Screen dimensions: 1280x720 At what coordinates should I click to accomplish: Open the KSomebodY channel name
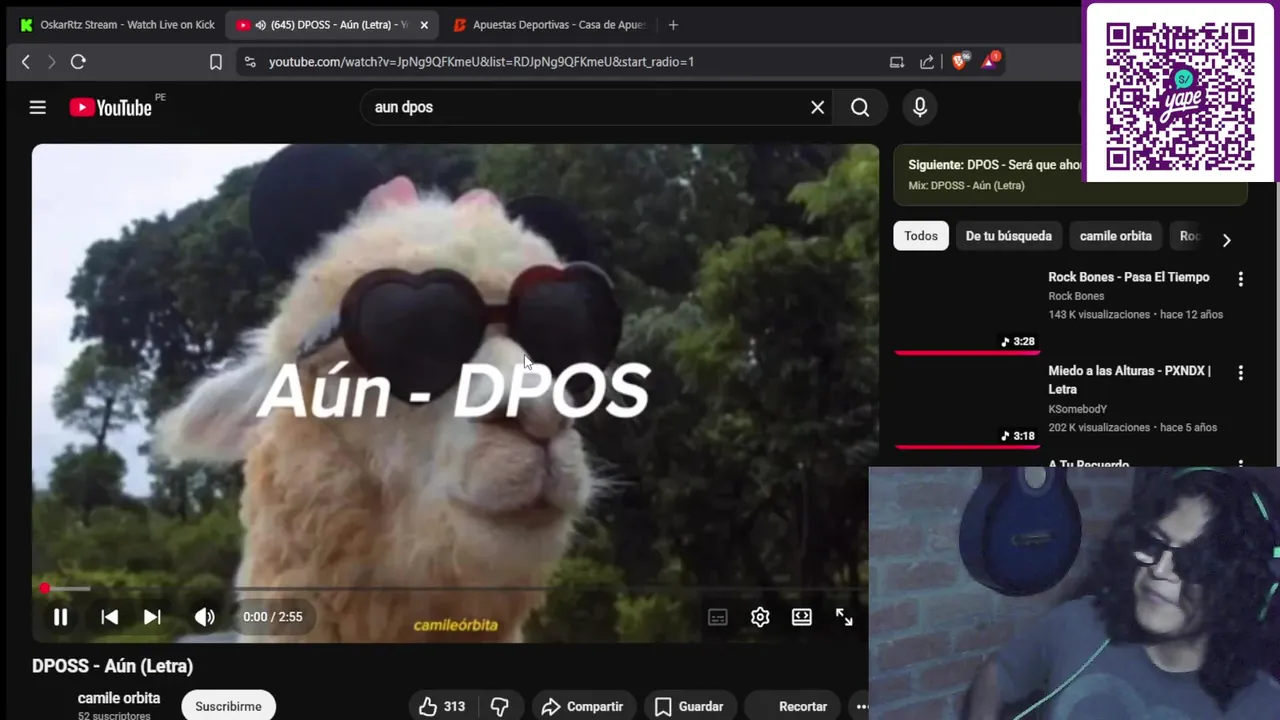[x=1077, y=409]
